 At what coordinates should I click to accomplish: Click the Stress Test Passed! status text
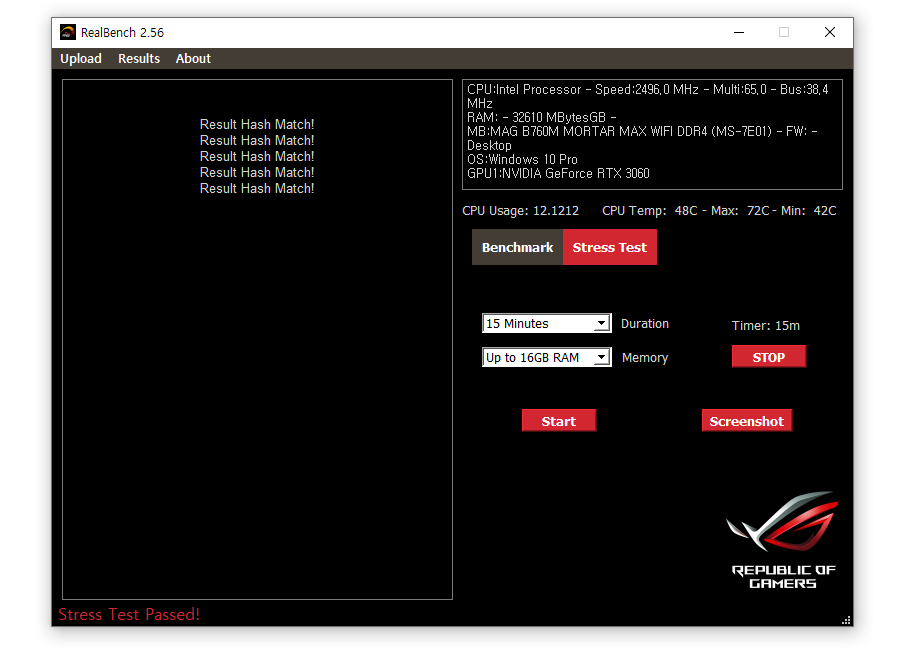[129, 614]
